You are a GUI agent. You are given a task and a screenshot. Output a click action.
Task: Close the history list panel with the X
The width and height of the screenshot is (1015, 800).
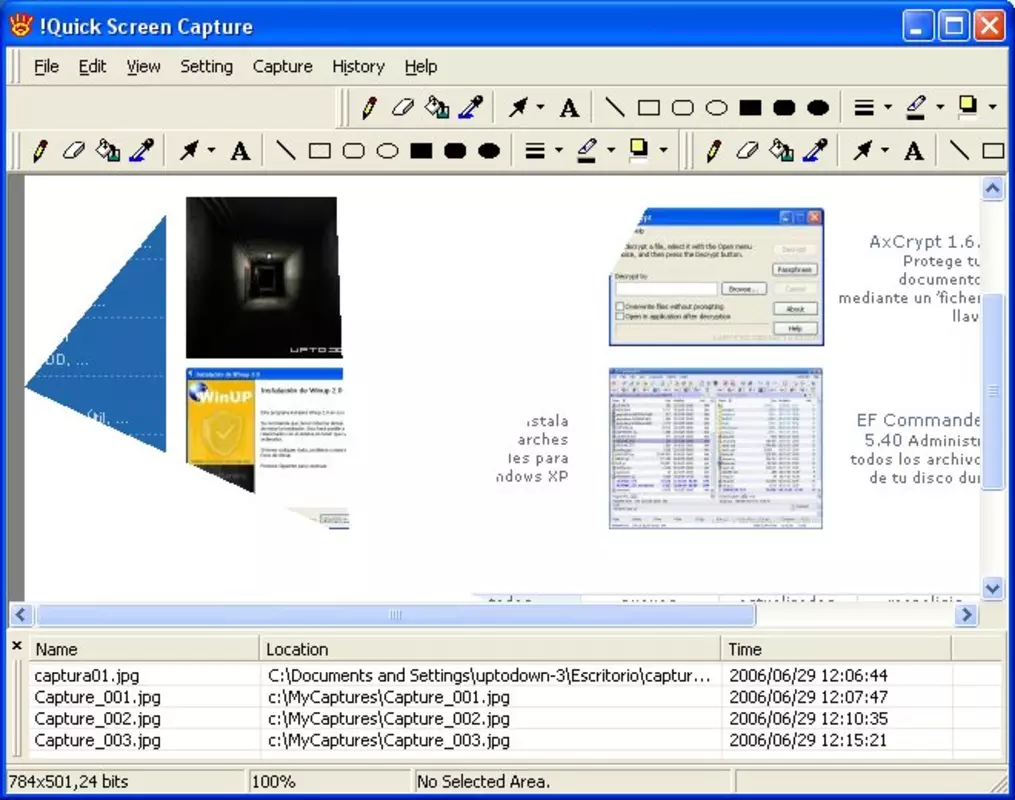click(x=17, y=645)
